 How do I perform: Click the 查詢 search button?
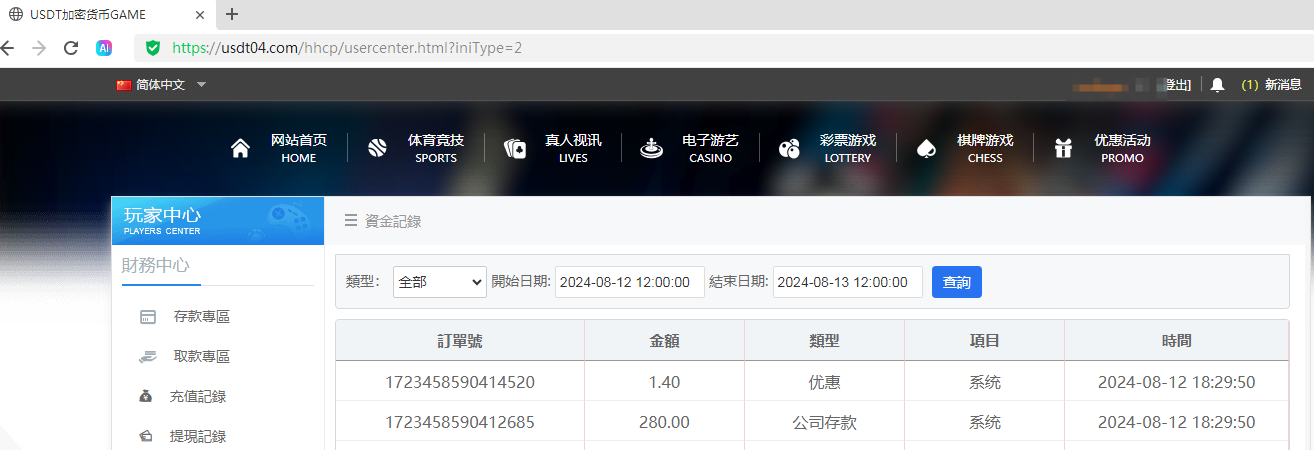click(x=957, y=282)
